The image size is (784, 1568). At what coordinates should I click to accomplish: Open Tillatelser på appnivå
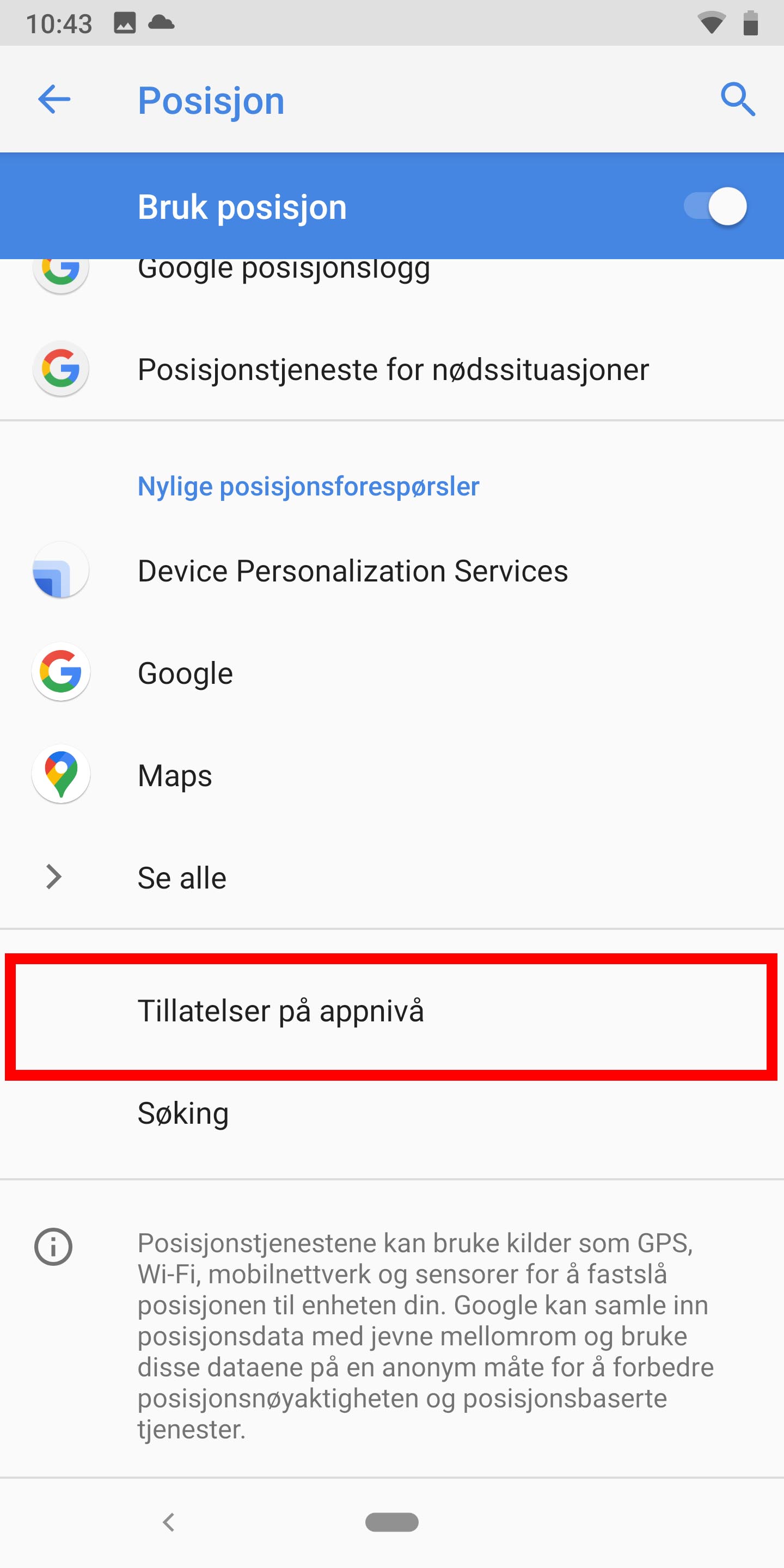(x=392, y=1011)
